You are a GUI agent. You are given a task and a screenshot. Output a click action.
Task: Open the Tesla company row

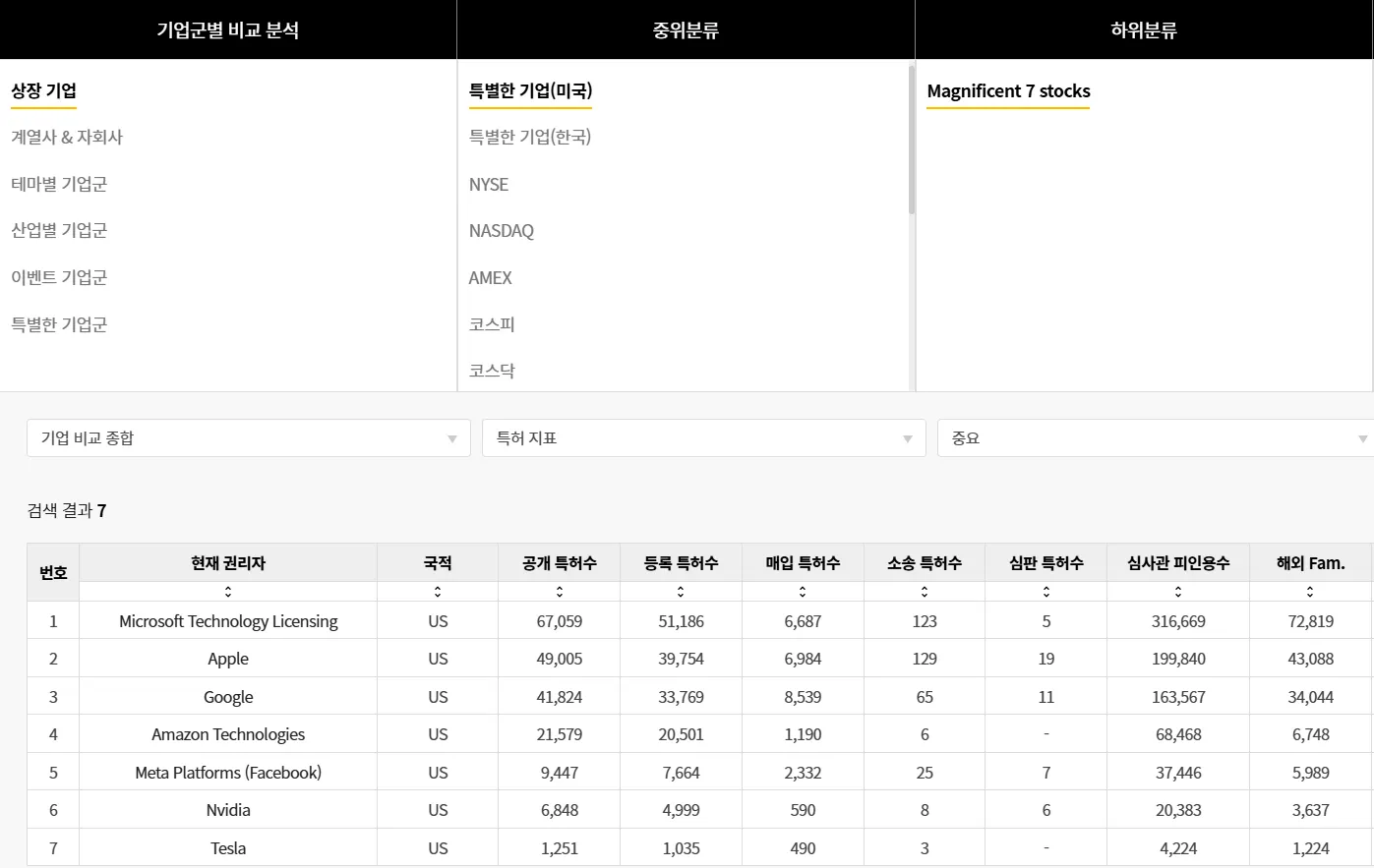click(x=228, y=848)
